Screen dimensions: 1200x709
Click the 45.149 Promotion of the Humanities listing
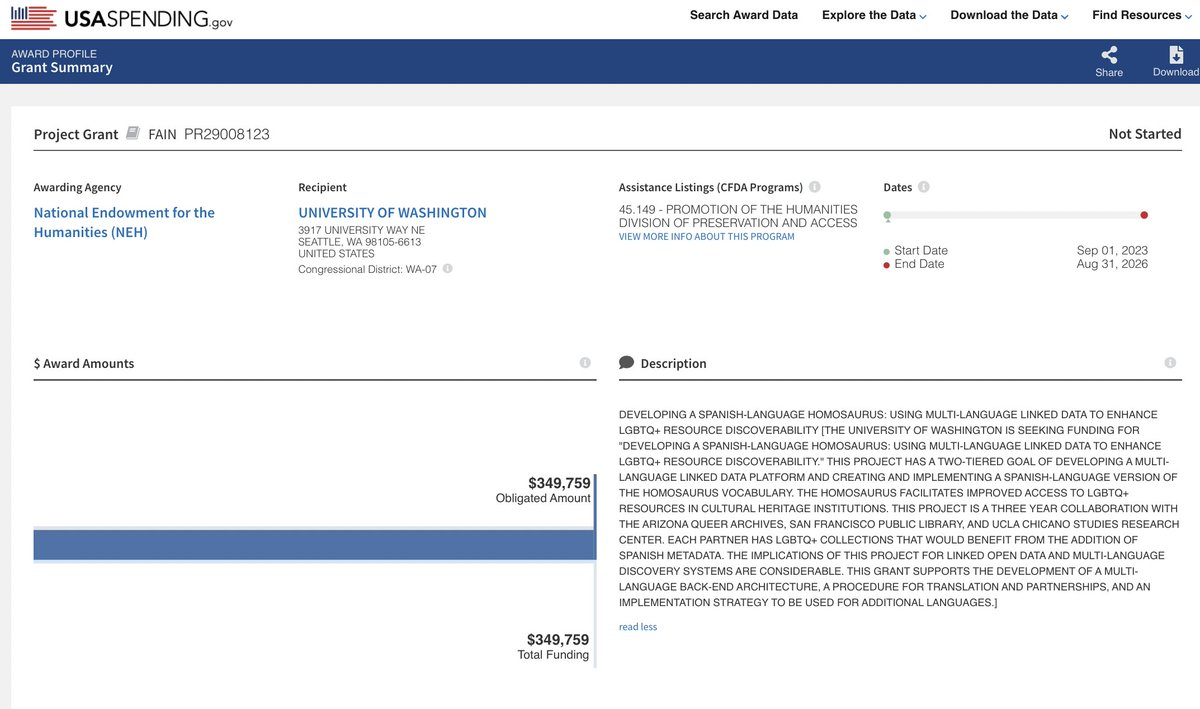738,216
